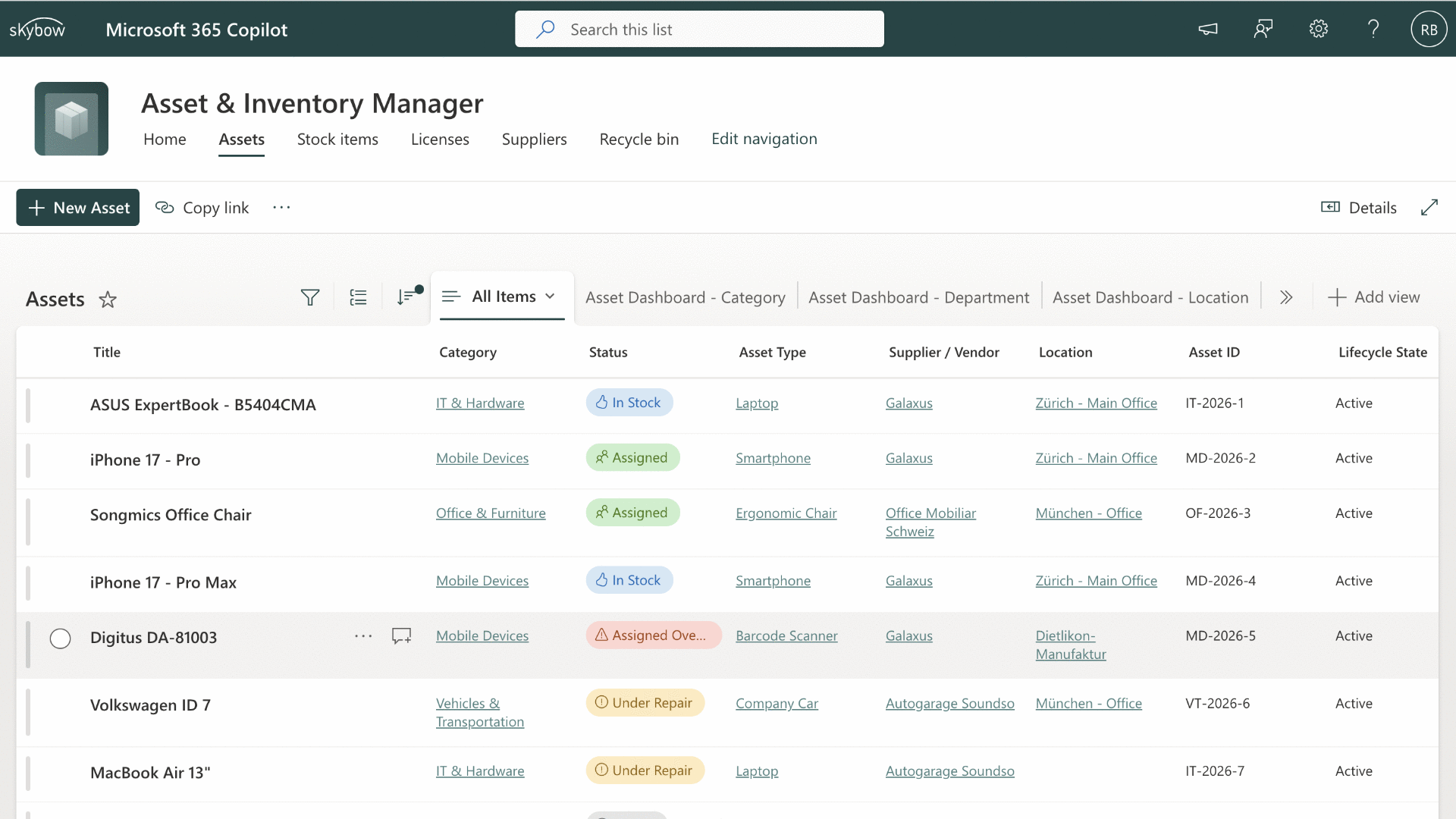This screenshot has width=1456, height=819.
Task: Open Autogarage Soundso link for MacBook Air
Action: pyautogui.click(x=949, y=770)
